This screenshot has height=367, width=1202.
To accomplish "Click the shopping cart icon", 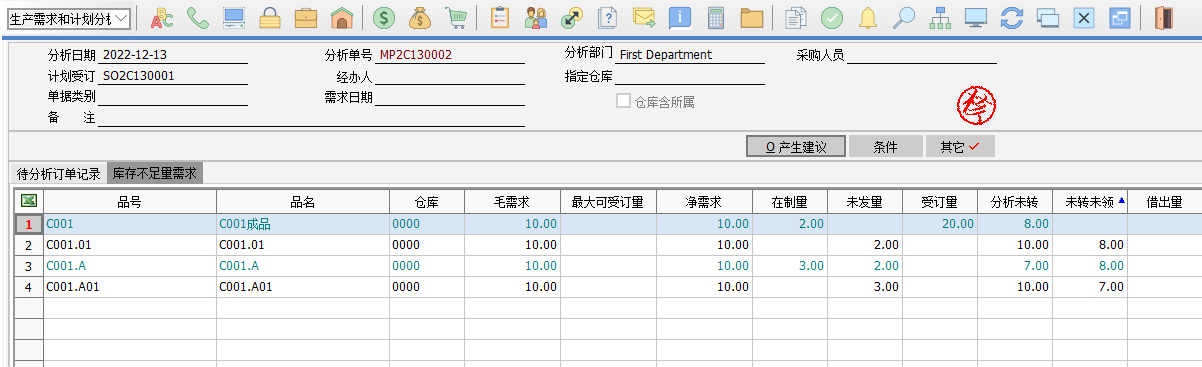I will [456, 17].
